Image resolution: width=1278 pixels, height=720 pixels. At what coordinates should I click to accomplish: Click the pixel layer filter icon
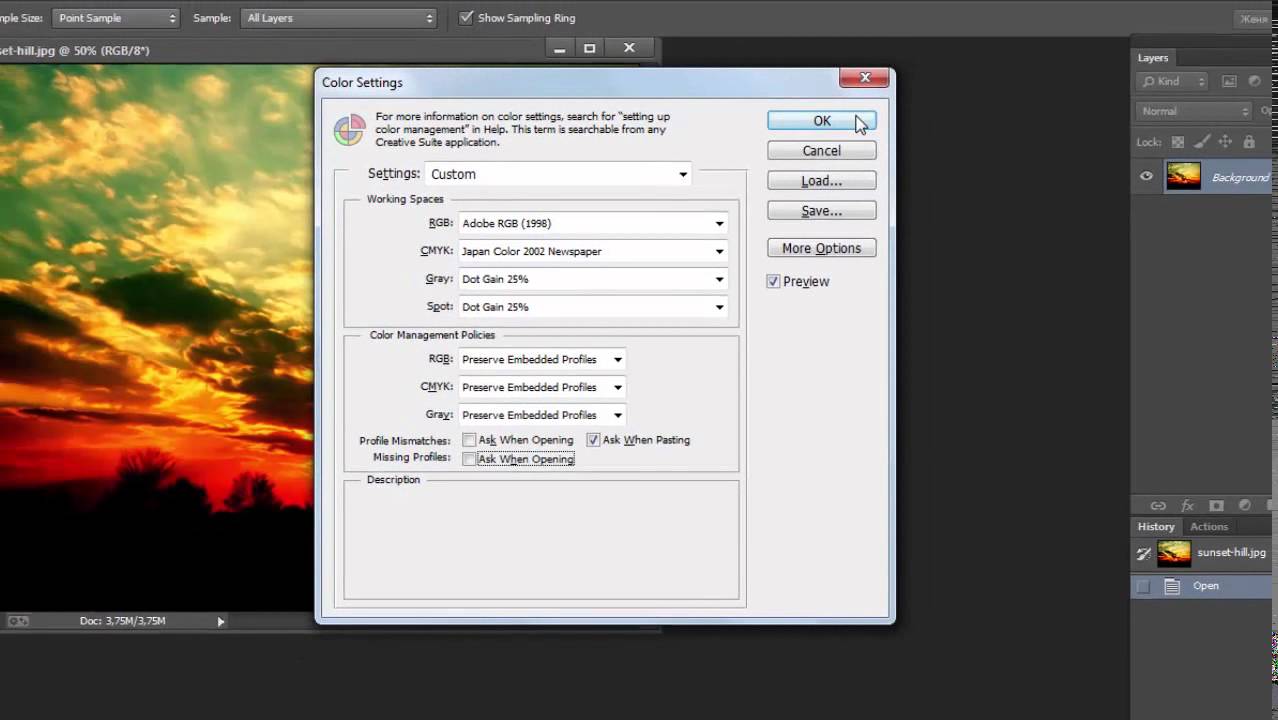1229,81
